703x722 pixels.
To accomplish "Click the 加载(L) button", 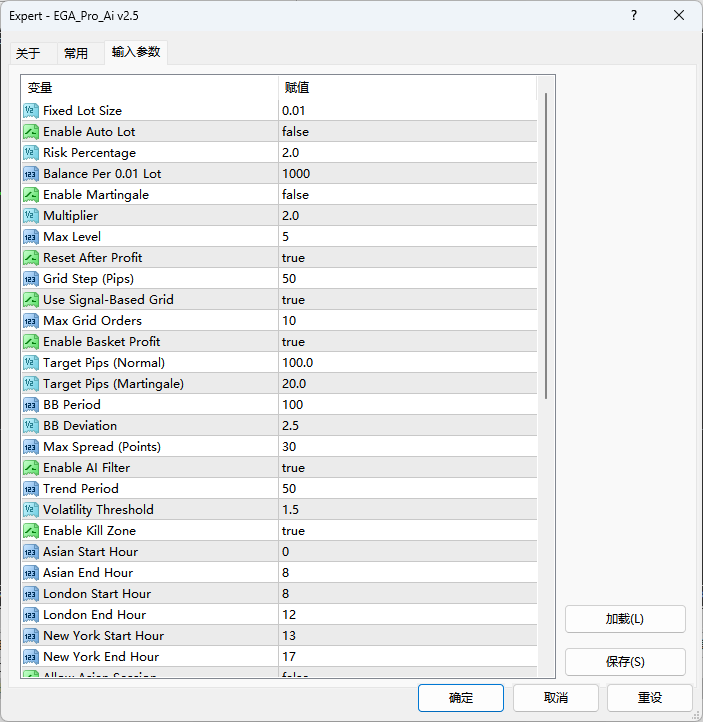I will click(625, 619).
